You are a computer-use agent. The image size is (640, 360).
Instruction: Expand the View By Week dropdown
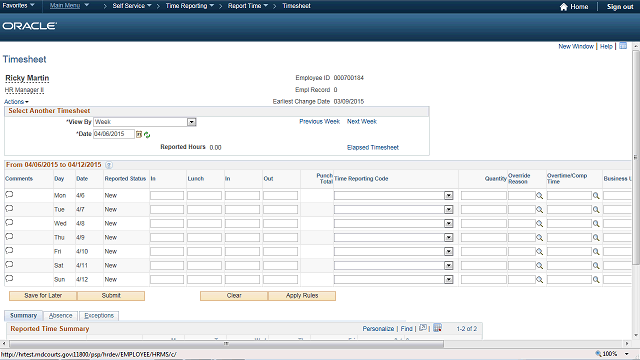click(191, 122)
